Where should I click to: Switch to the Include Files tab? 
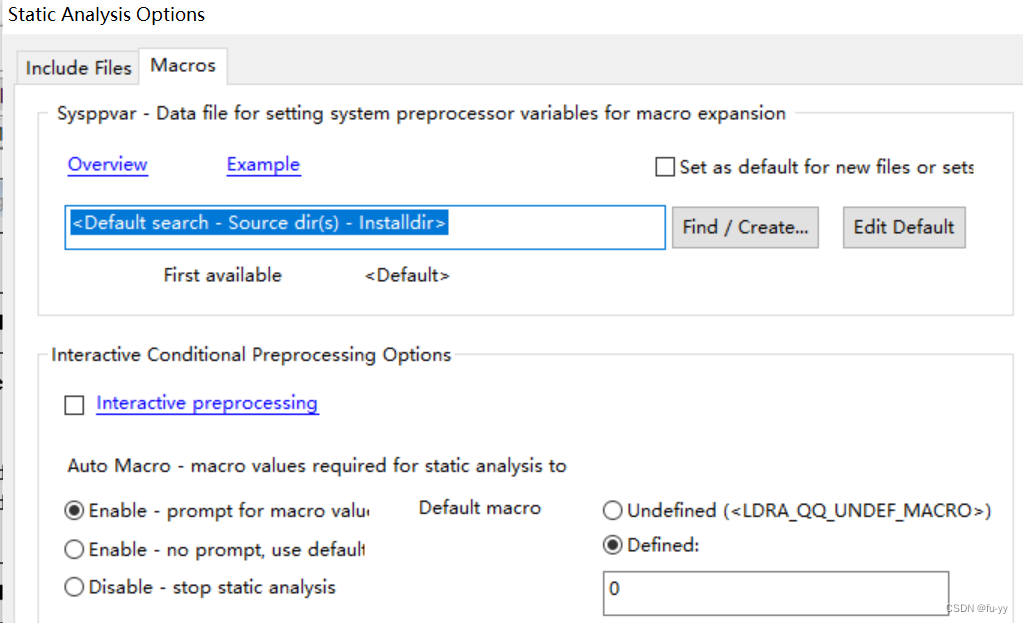pyautogui.click(x=78, y=68)
